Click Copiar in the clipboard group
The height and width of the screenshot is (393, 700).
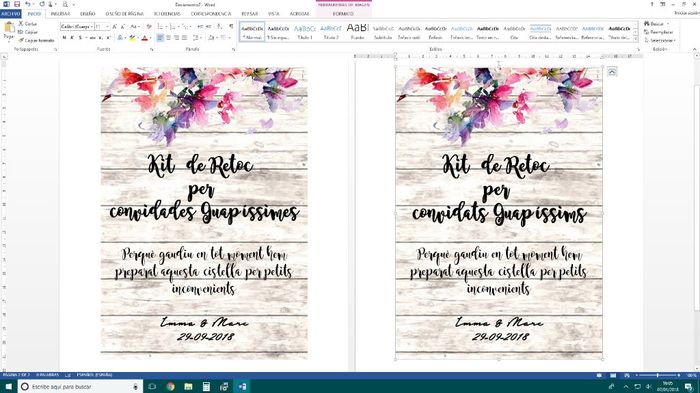(x=28, y=32)
